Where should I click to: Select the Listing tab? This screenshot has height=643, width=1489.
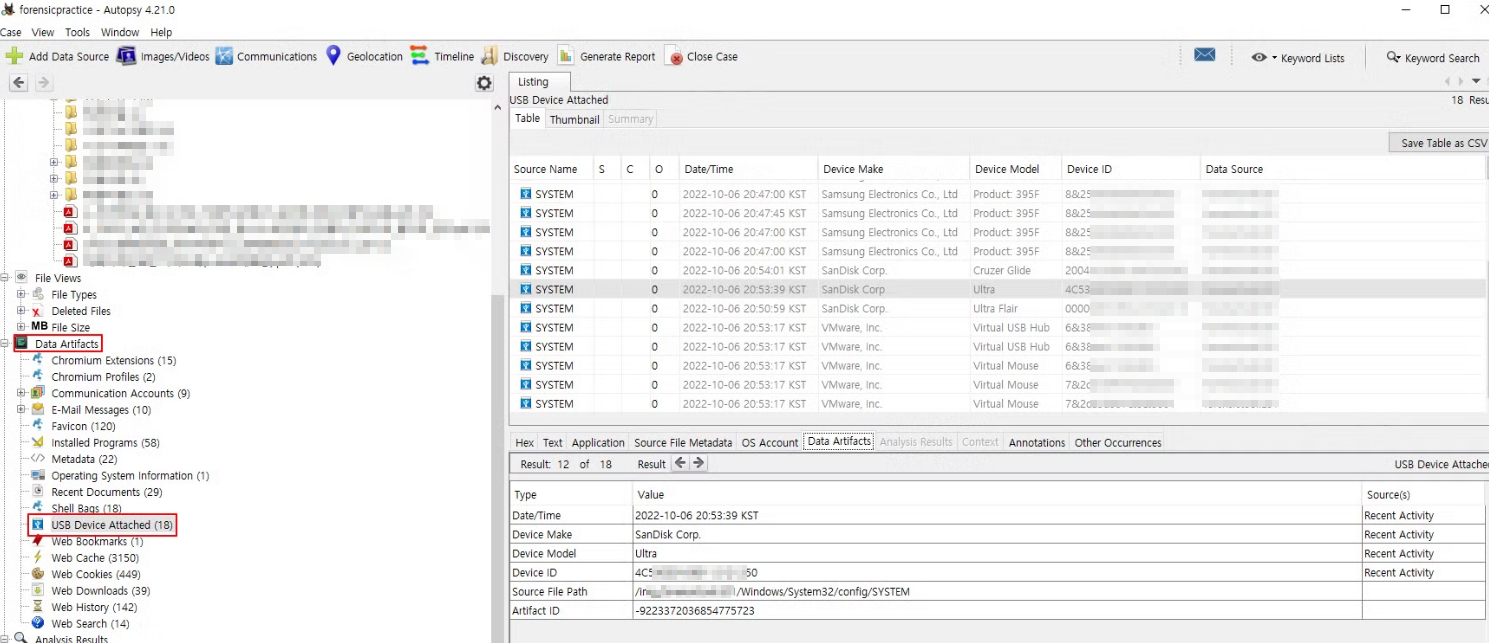(533, 82)
